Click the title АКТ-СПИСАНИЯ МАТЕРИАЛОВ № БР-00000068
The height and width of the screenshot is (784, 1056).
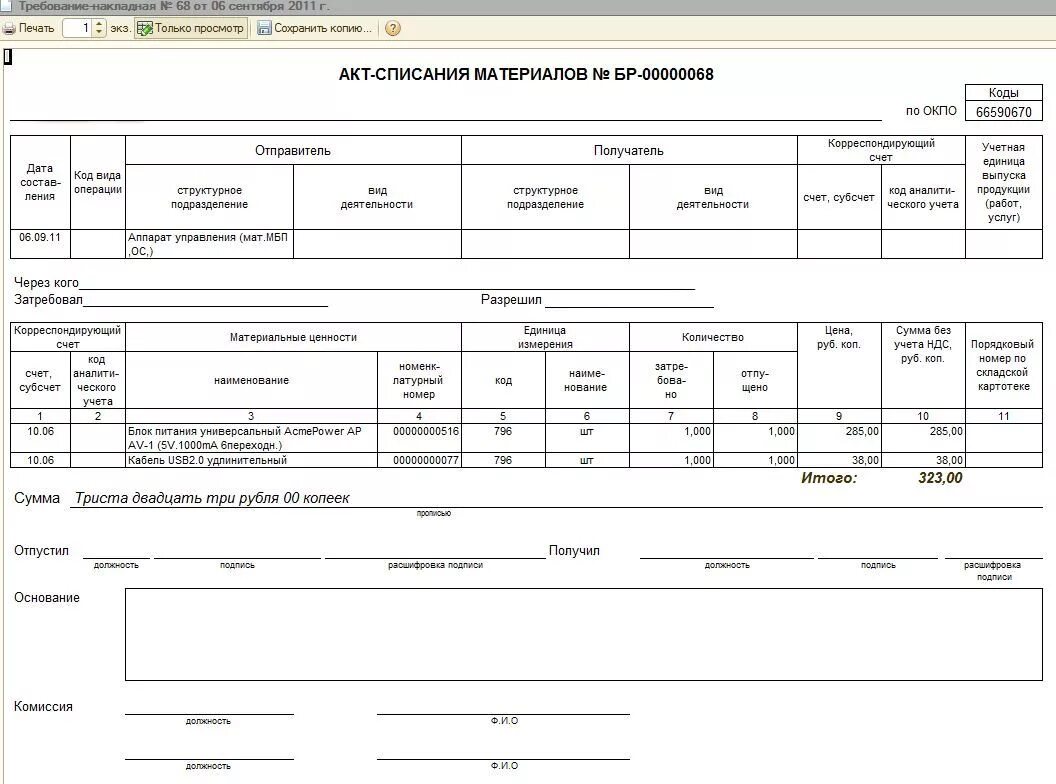coord(526,74)
